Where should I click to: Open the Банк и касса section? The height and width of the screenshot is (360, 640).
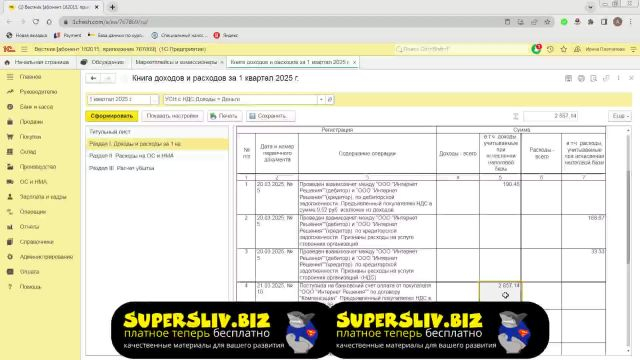36,107
